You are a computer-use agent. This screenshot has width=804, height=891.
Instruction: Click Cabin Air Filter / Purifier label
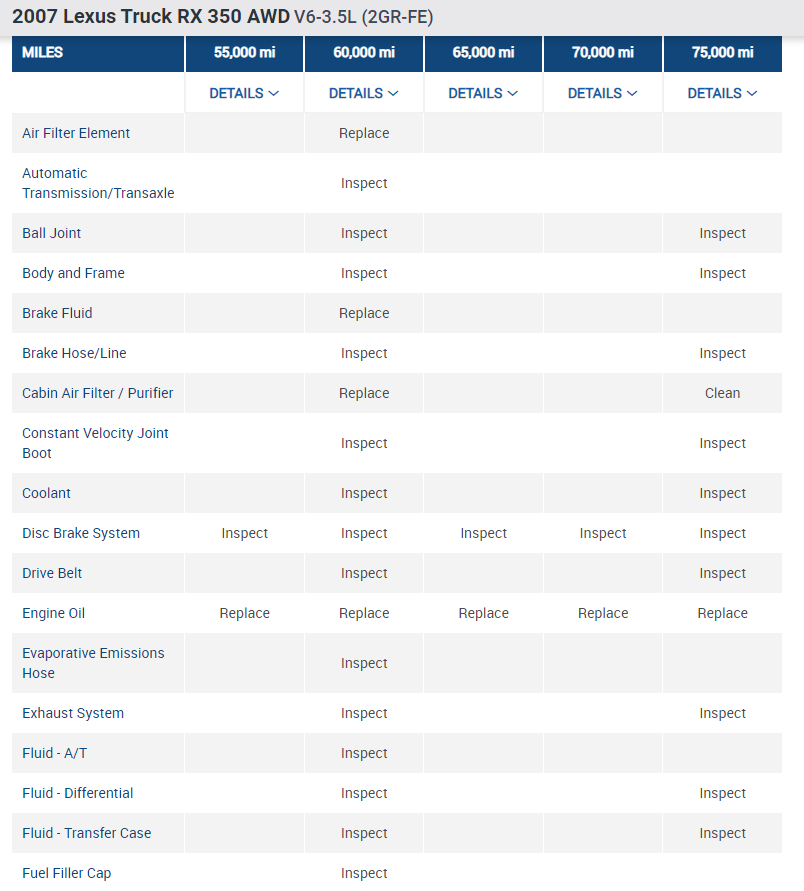[97, 393]
